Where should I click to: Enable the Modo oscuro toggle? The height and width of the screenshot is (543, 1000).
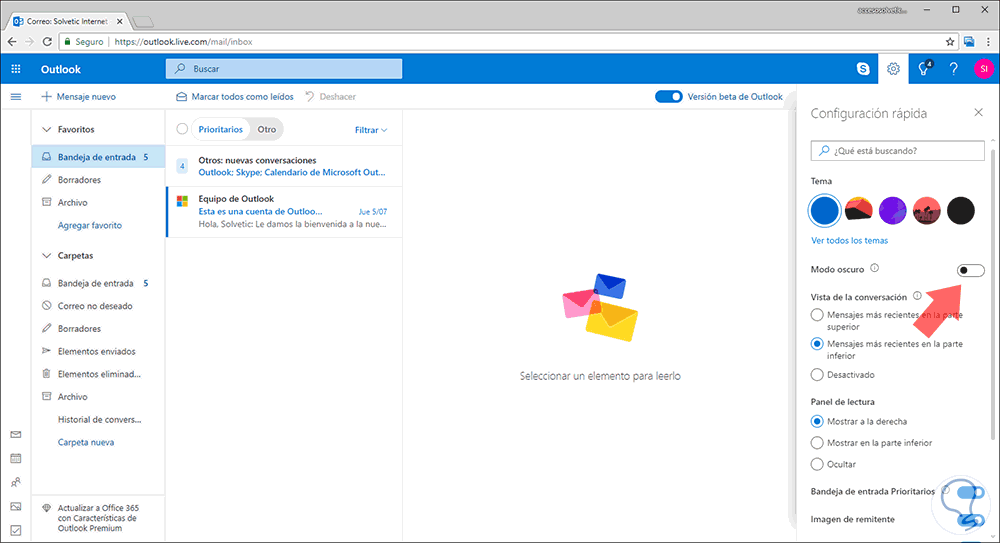[971, 271]
